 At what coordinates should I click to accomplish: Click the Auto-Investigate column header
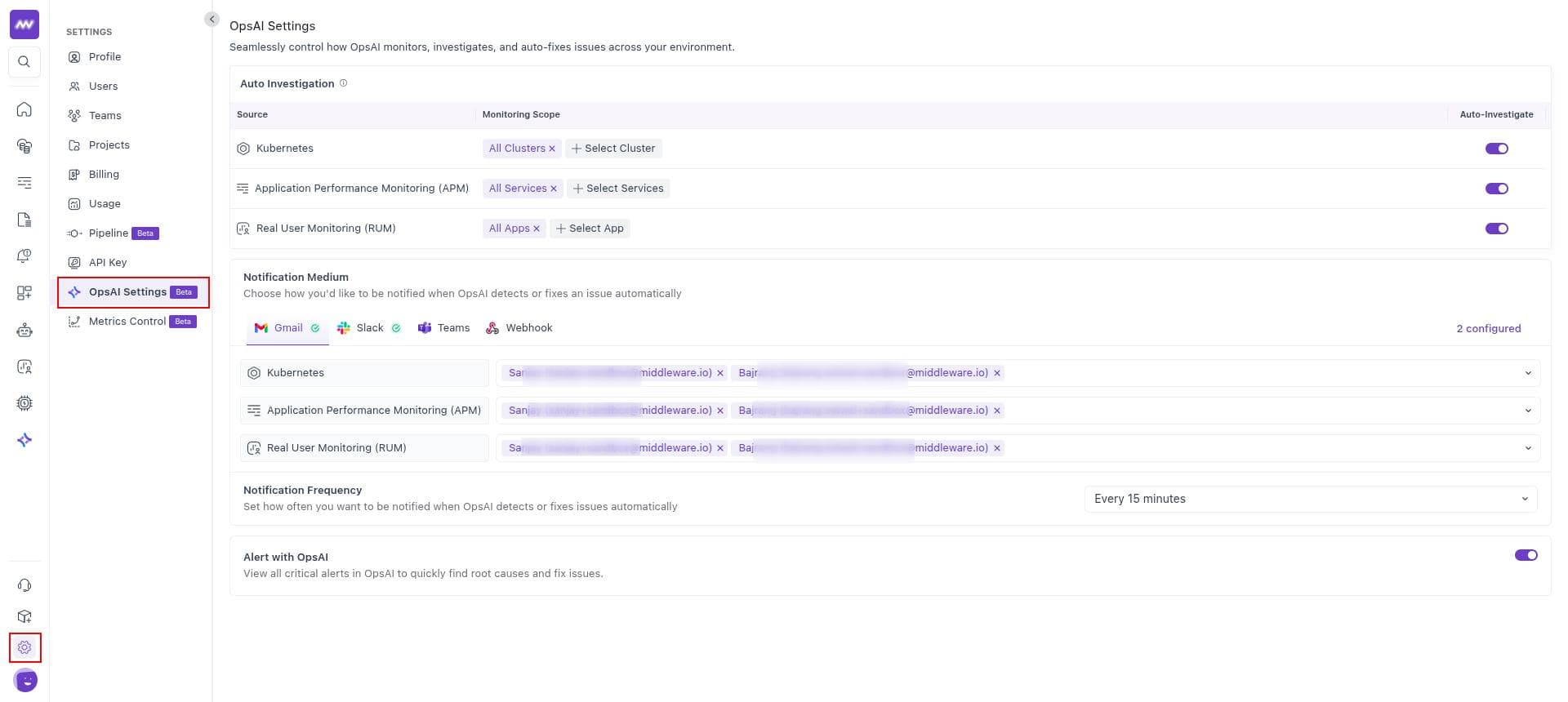pyautogui.click(x=1496, y=115)
